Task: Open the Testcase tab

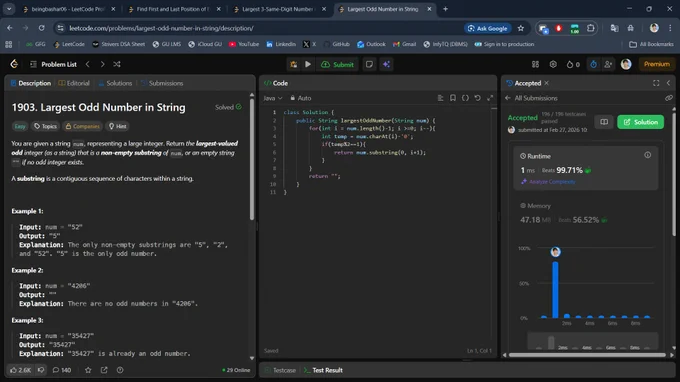Action: (280, 370)
